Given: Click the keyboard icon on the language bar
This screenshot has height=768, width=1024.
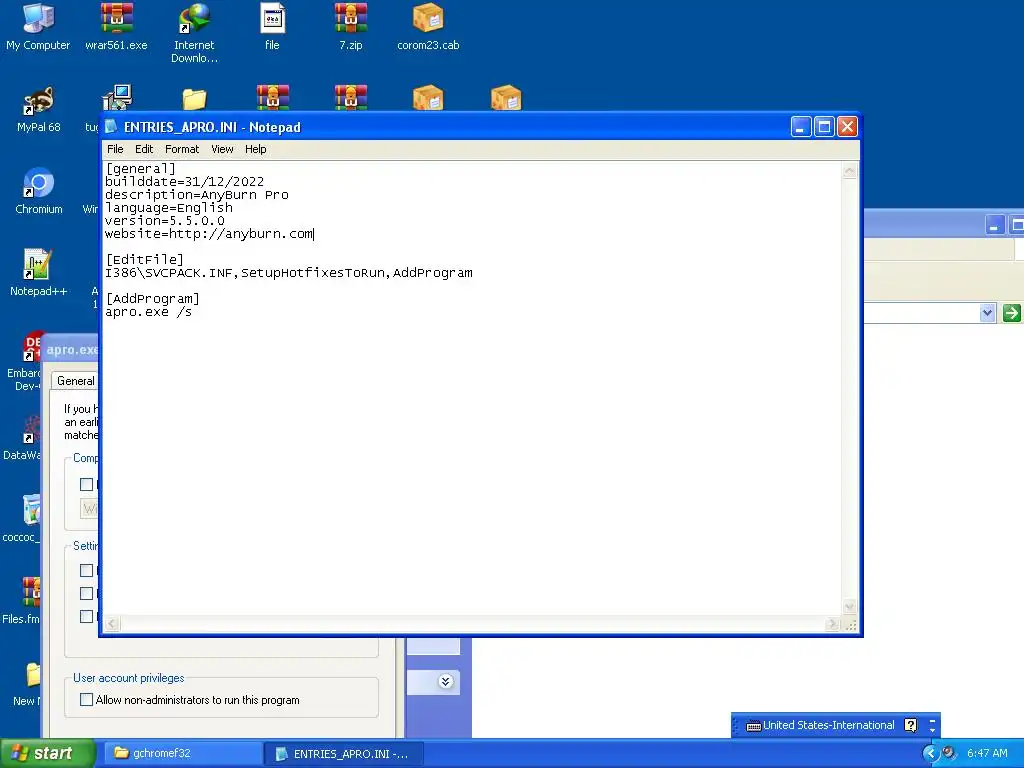Looking at the screenshot, I should [x=753, y=726].
